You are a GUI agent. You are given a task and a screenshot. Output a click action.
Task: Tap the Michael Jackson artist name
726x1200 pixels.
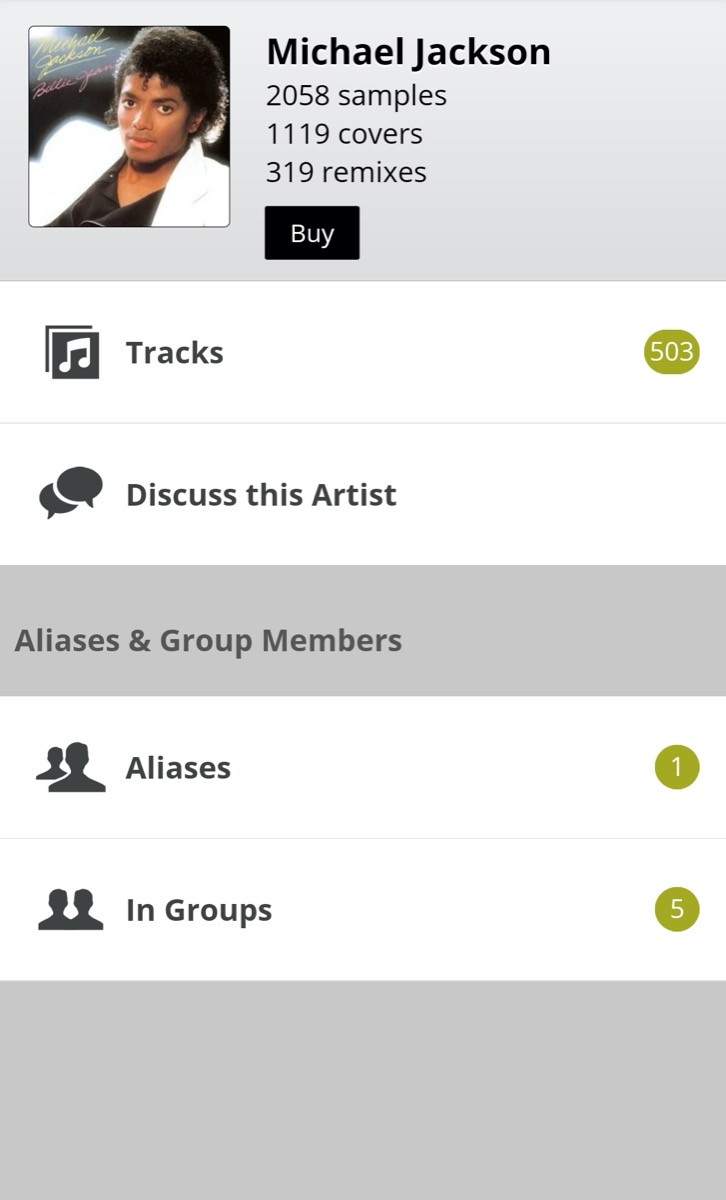tap(408, 52)
